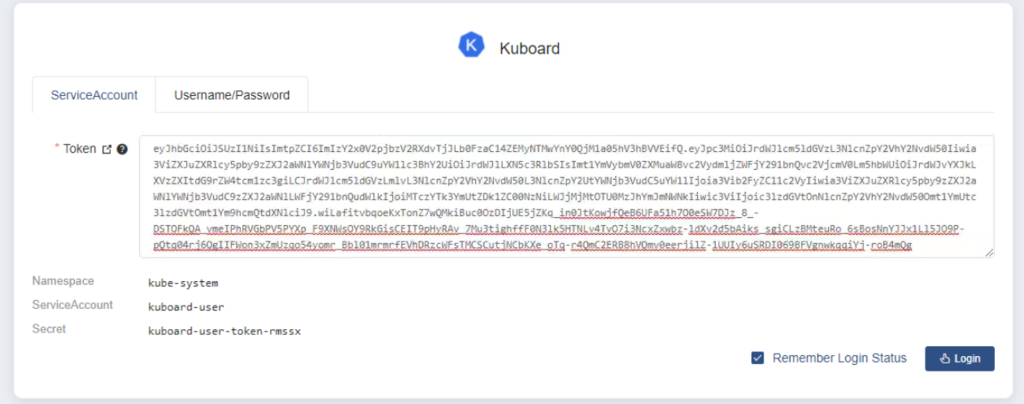This screenshot has height=404, width=1024.
Task: Click the Kuboard title text
Action: 530,48
